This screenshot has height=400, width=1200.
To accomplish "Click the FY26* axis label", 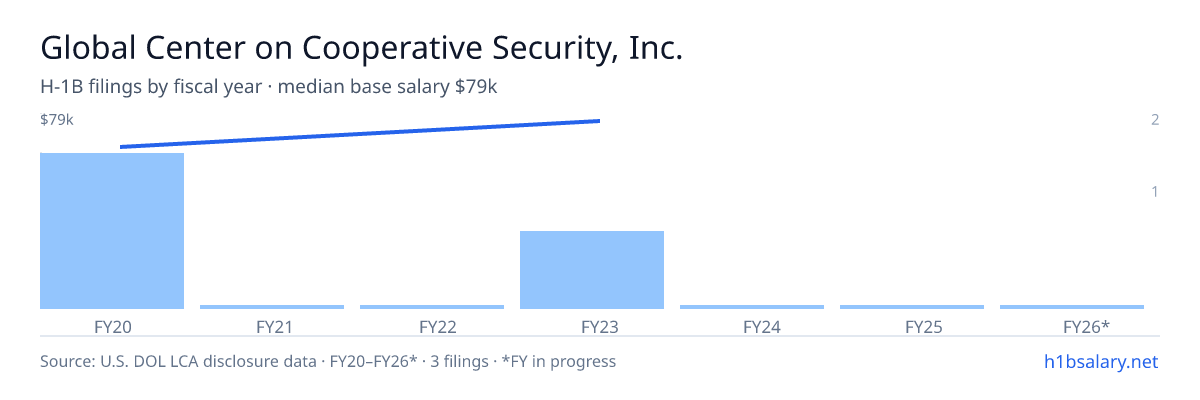I will click(1072, 326).
